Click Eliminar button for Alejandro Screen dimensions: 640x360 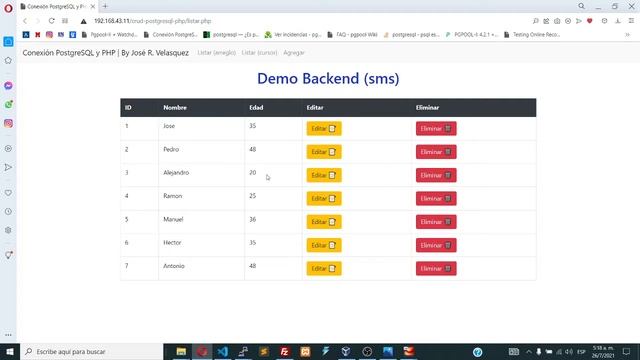tap(436, 175)
